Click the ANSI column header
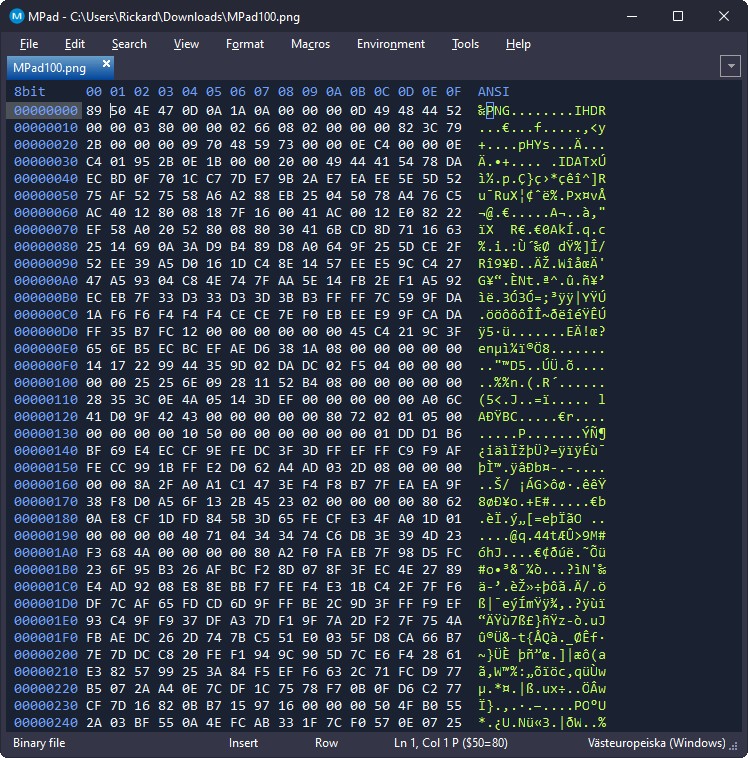Screen dimensions: 748x758 493,92
